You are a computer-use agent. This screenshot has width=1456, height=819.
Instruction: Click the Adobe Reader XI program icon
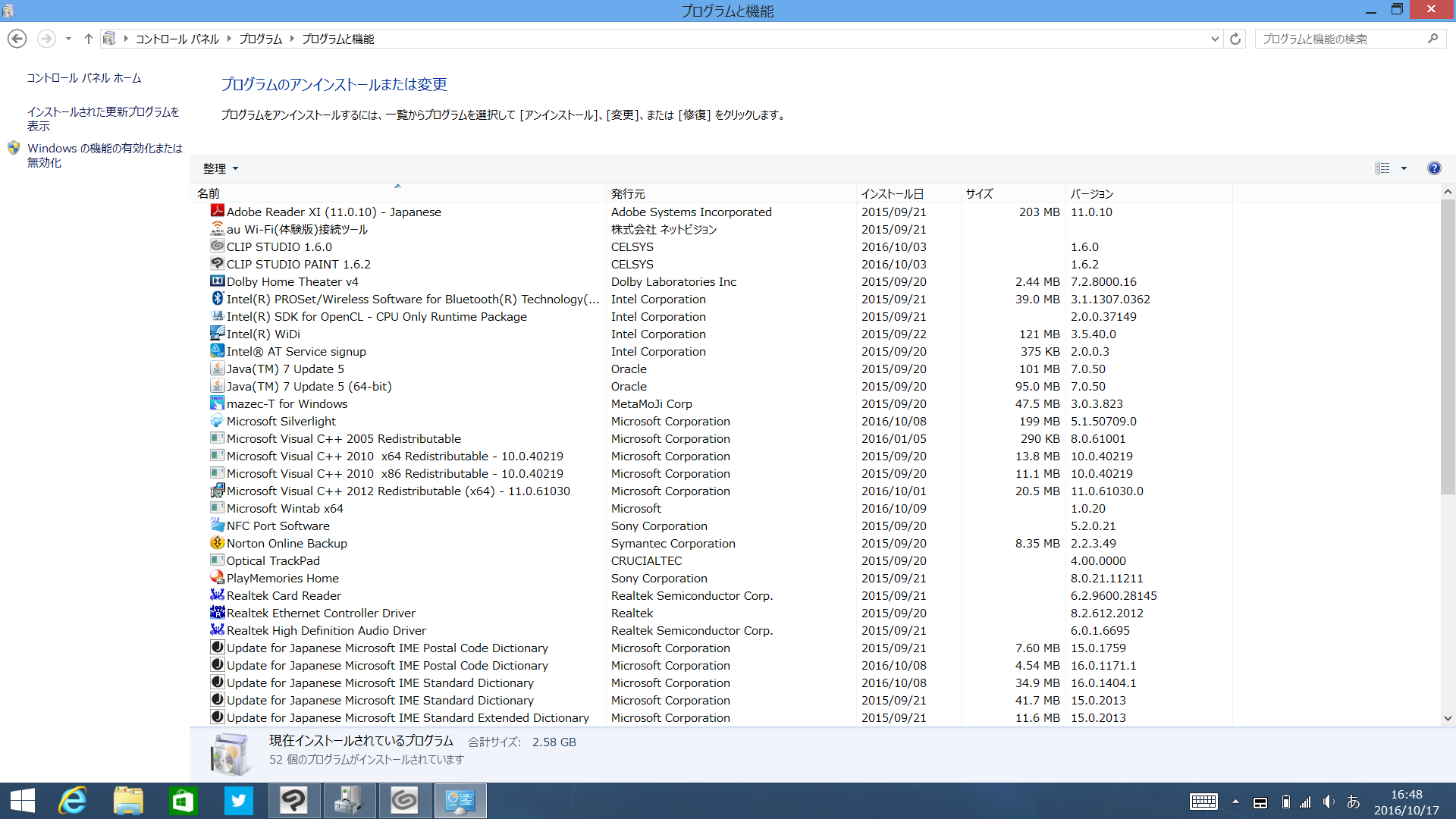point(218,212)
